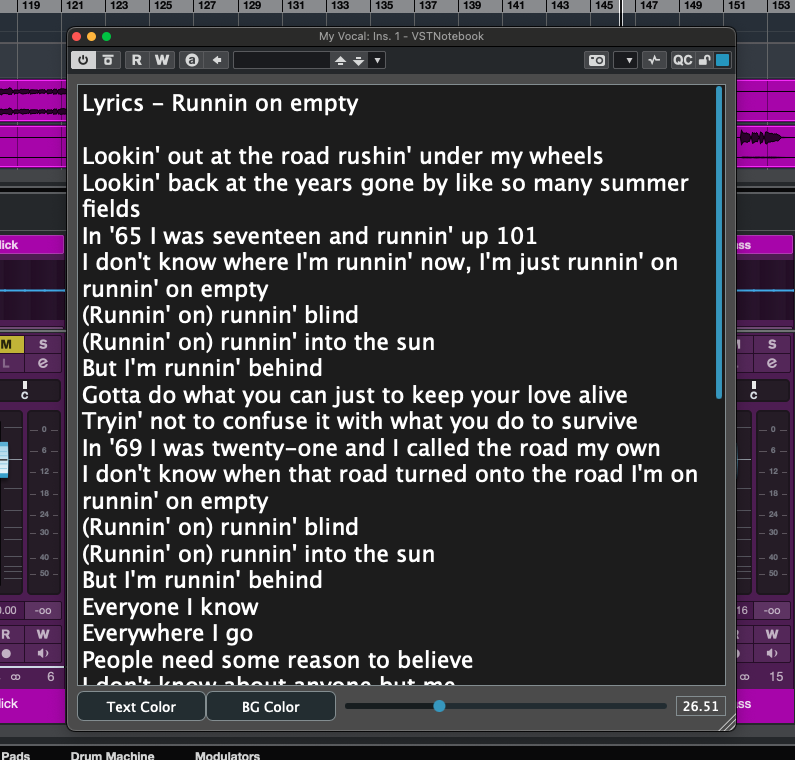
Task: Click the blue volume fader on left channel
Action: pos(4,459)
